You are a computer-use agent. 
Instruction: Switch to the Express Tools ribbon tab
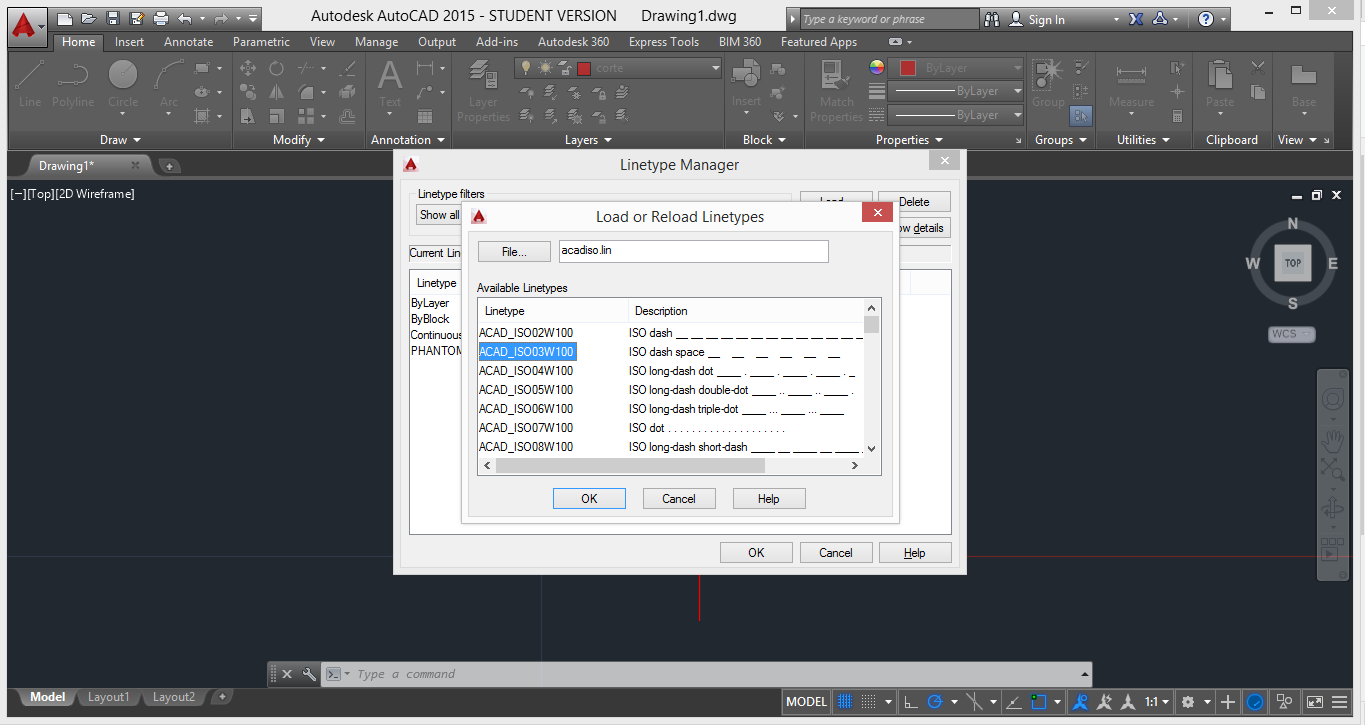tap(664, 42)
